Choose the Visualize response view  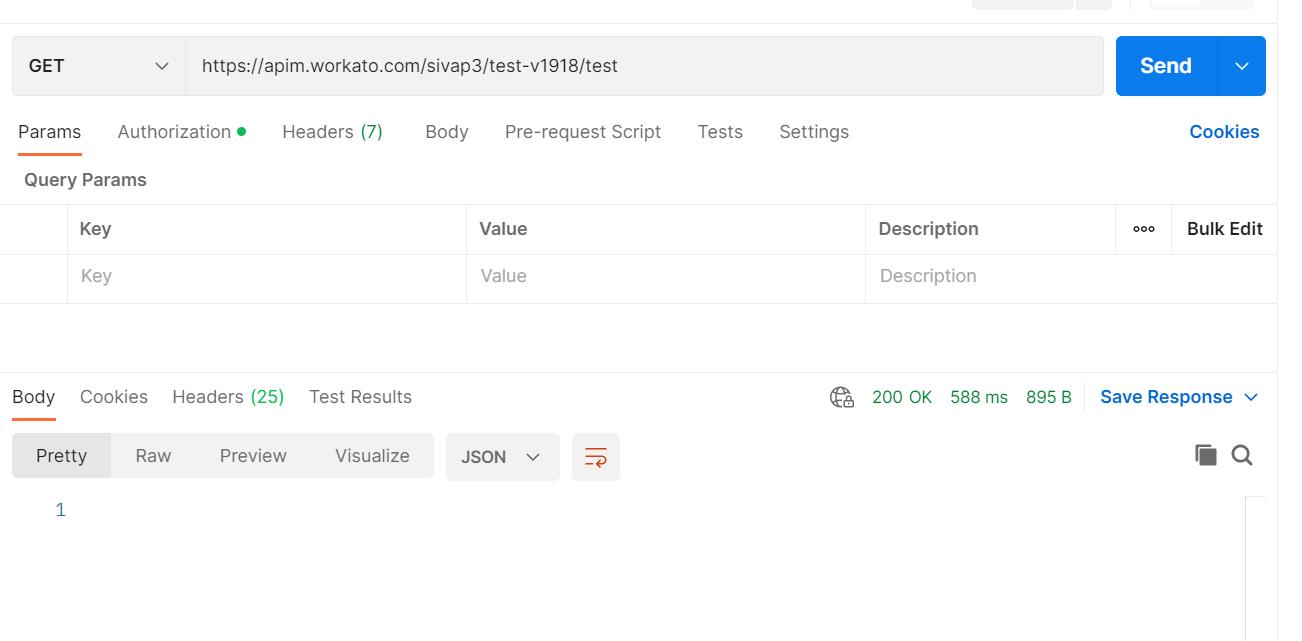coord(372,456)
